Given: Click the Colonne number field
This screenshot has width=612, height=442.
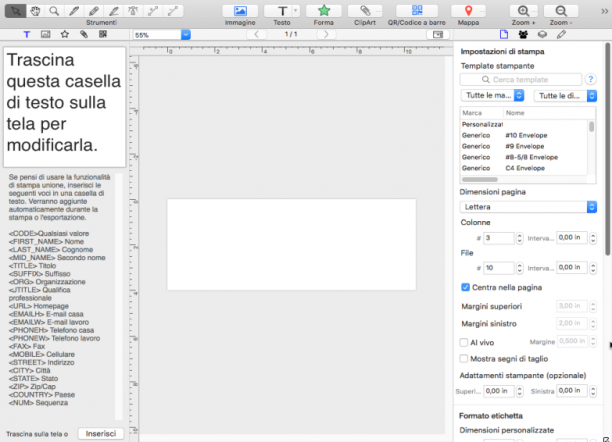Looking at the screenshot, I should 498,238.
